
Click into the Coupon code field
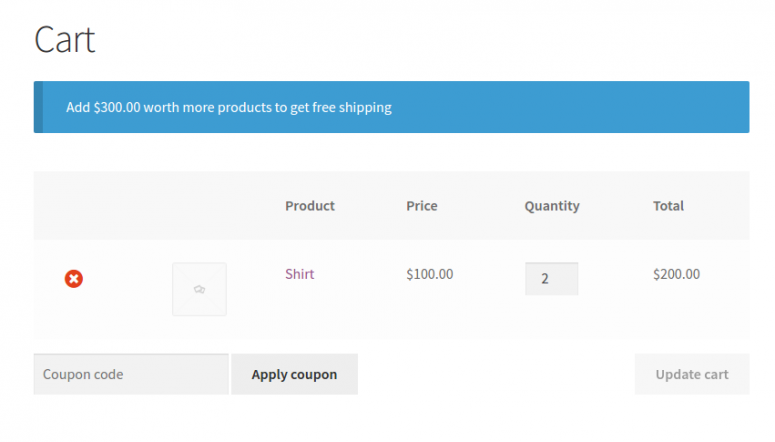tap(131, 374)
